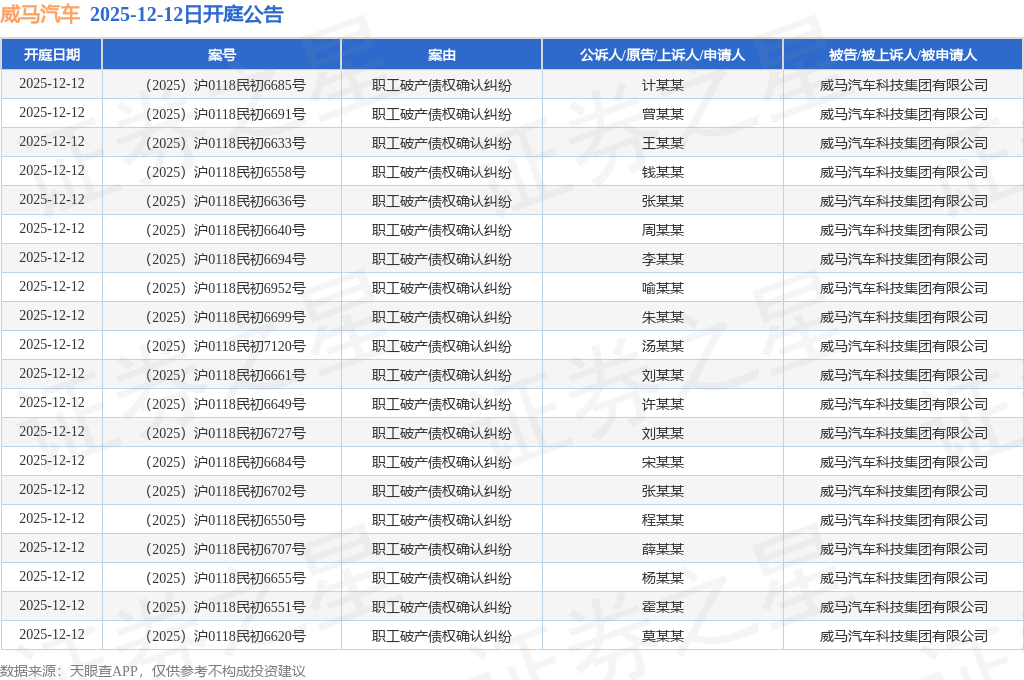Click the defendant cell in the 喻某某 row
Image resolution: width=1024 pixels, height=680 pixels.
point(903,288)
